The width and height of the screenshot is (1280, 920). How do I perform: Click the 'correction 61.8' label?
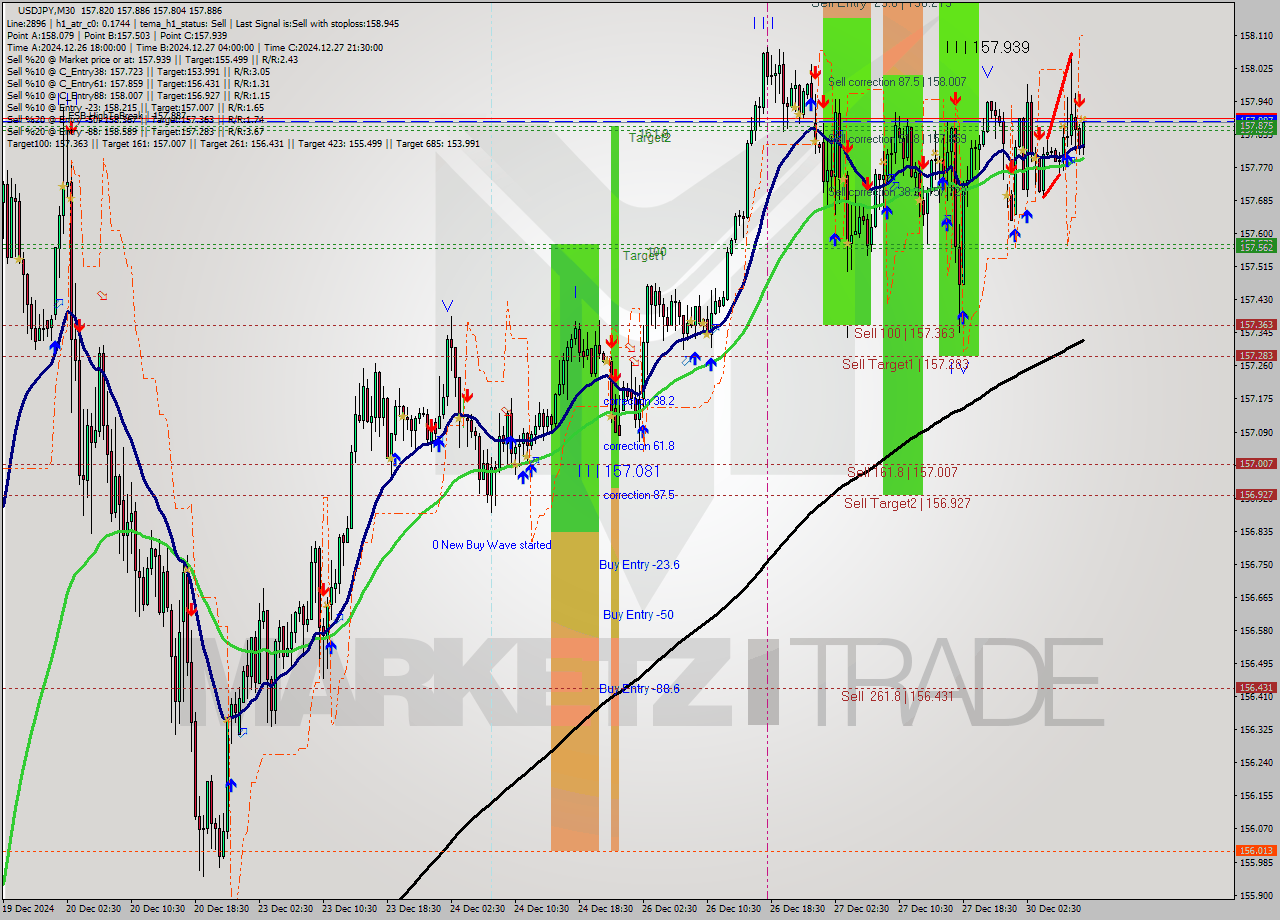[x=639, y=446]
